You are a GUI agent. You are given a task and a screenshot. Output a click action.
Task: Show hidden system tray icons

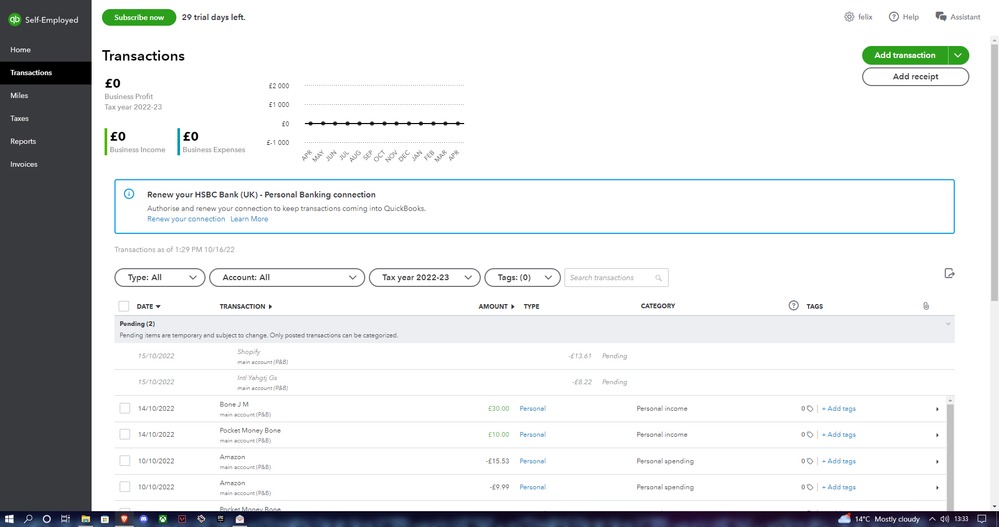pyautogui.click(x=932, y=519)
